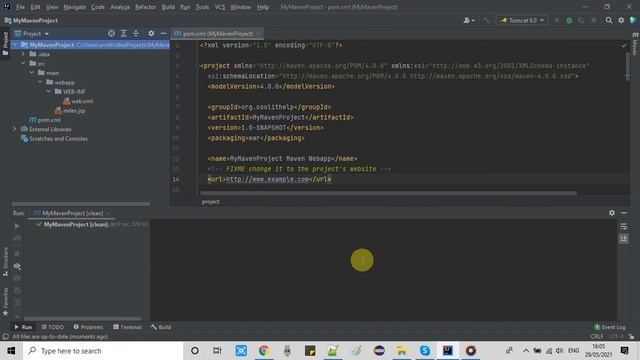Image resolution: width=640 pixels, height=360 pixels.
Task: Open Task View from taskbar
Action: coord(217,351)
